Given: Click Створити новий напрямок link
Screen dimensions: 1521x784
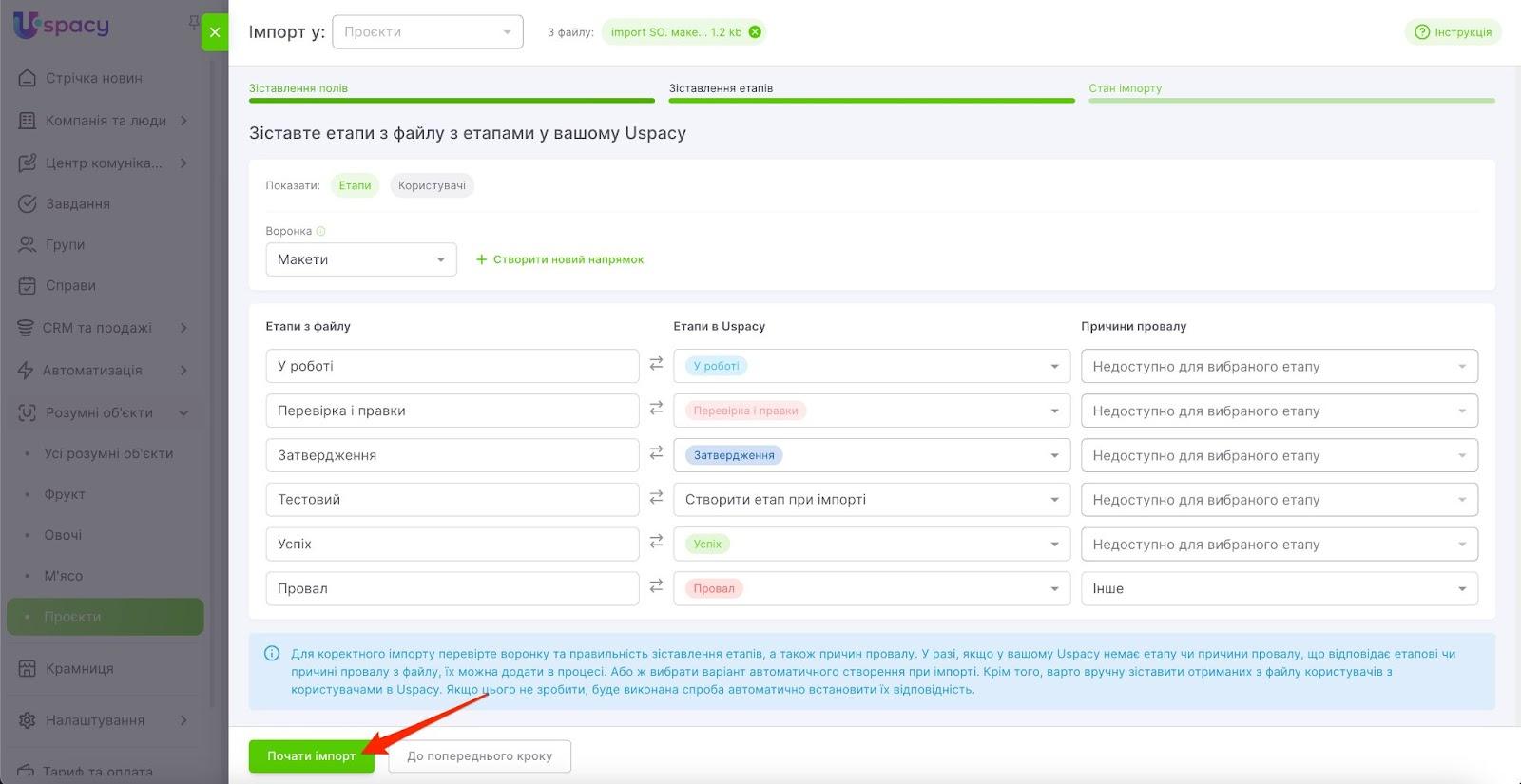Looking at the screenshot, I should (x=560, y=259).
